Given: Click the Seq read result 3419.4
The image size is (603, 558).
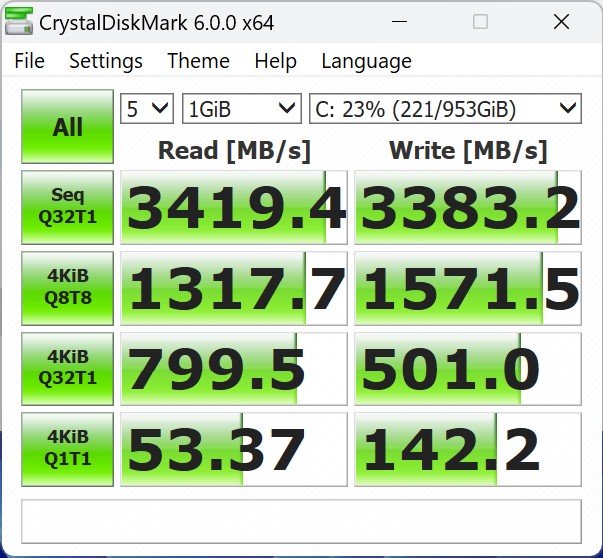Looking at the screenshot, I should (234, 207).
